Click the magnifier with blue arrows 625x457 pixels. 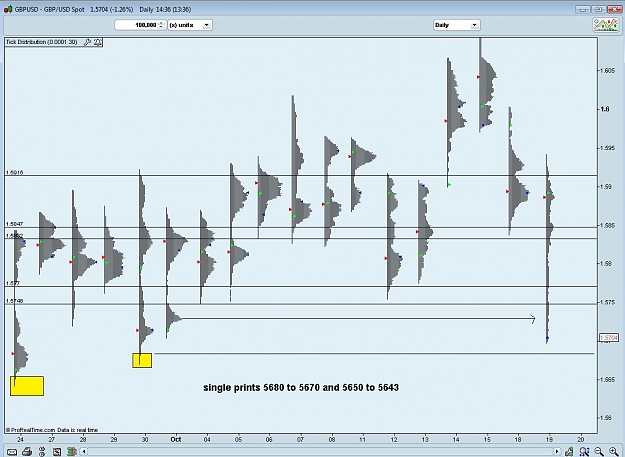coord(584,451)
